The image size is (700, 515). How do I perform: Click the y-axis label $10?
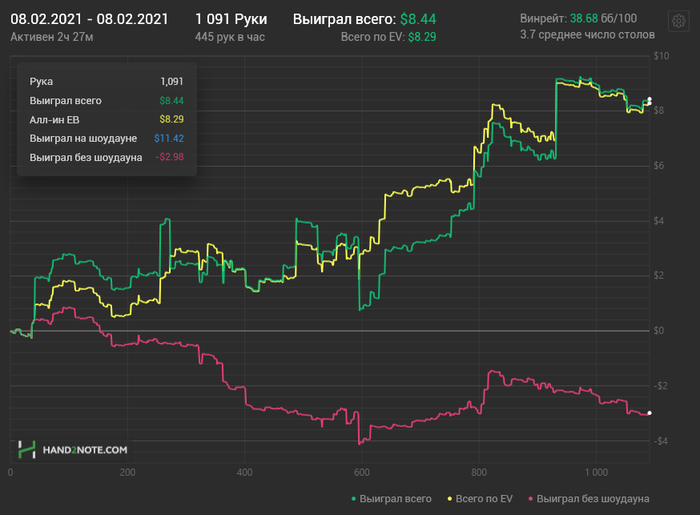(x=661, y=56)
